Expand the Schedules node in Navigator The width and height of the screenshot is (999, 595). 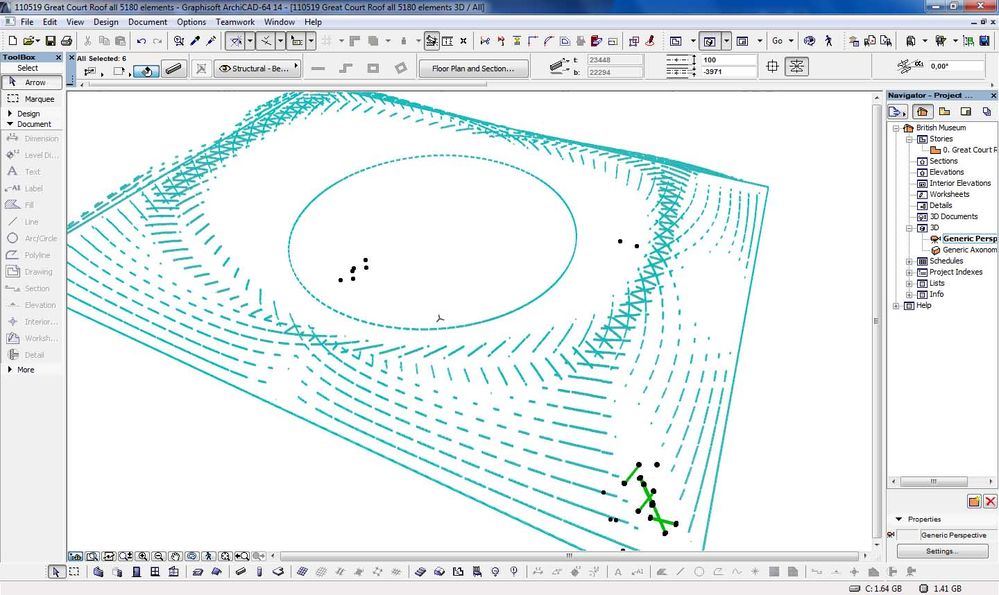[909, 261]
